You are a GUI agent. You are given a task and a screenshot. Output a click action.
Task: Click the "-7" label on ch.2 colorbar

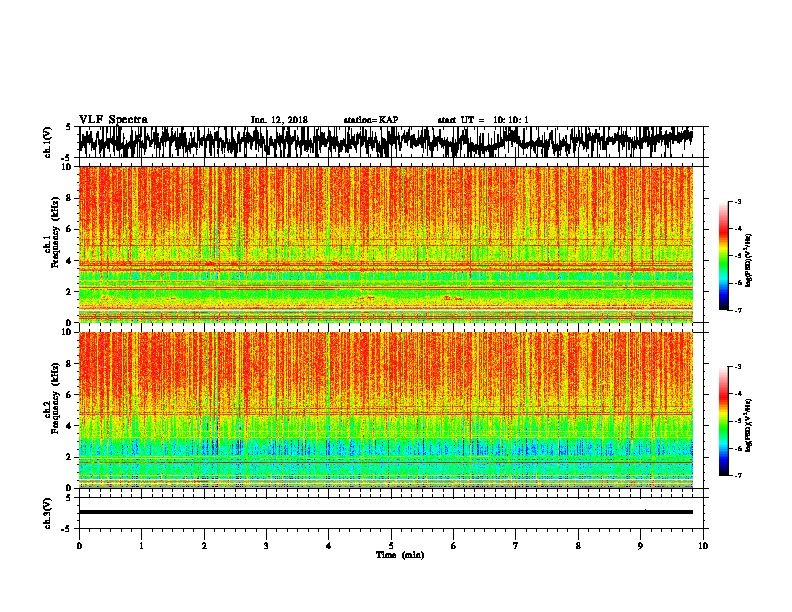pos(737,475)
